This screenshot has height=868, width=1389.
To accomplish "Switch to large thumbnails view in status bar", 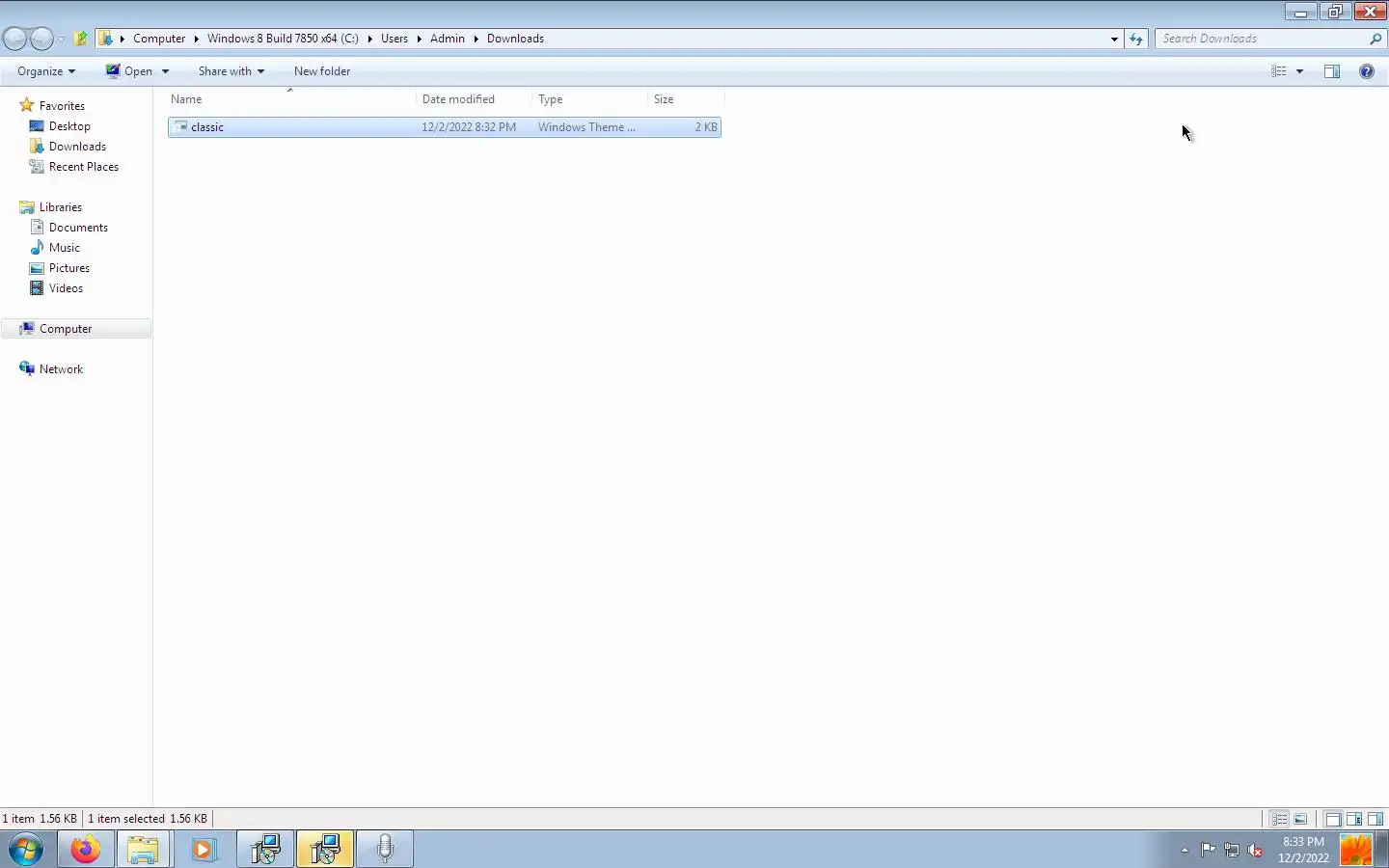I will [x=1300, y=819].
